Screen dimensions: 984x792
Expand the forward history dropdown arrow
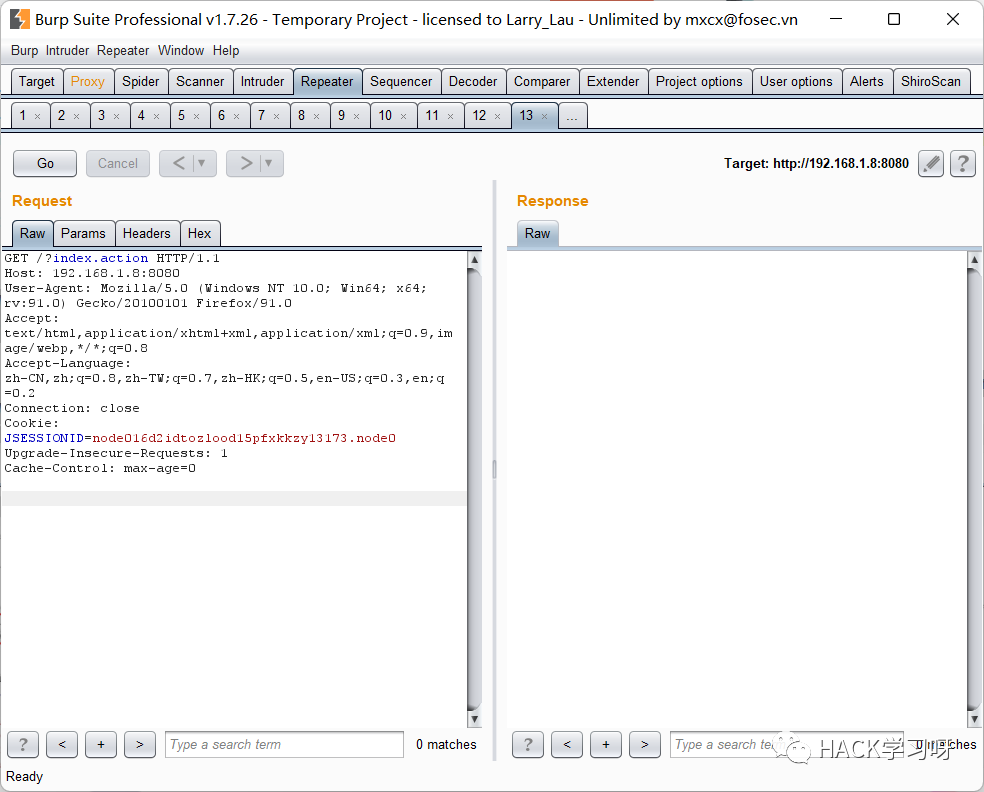(x=269, y=164)
